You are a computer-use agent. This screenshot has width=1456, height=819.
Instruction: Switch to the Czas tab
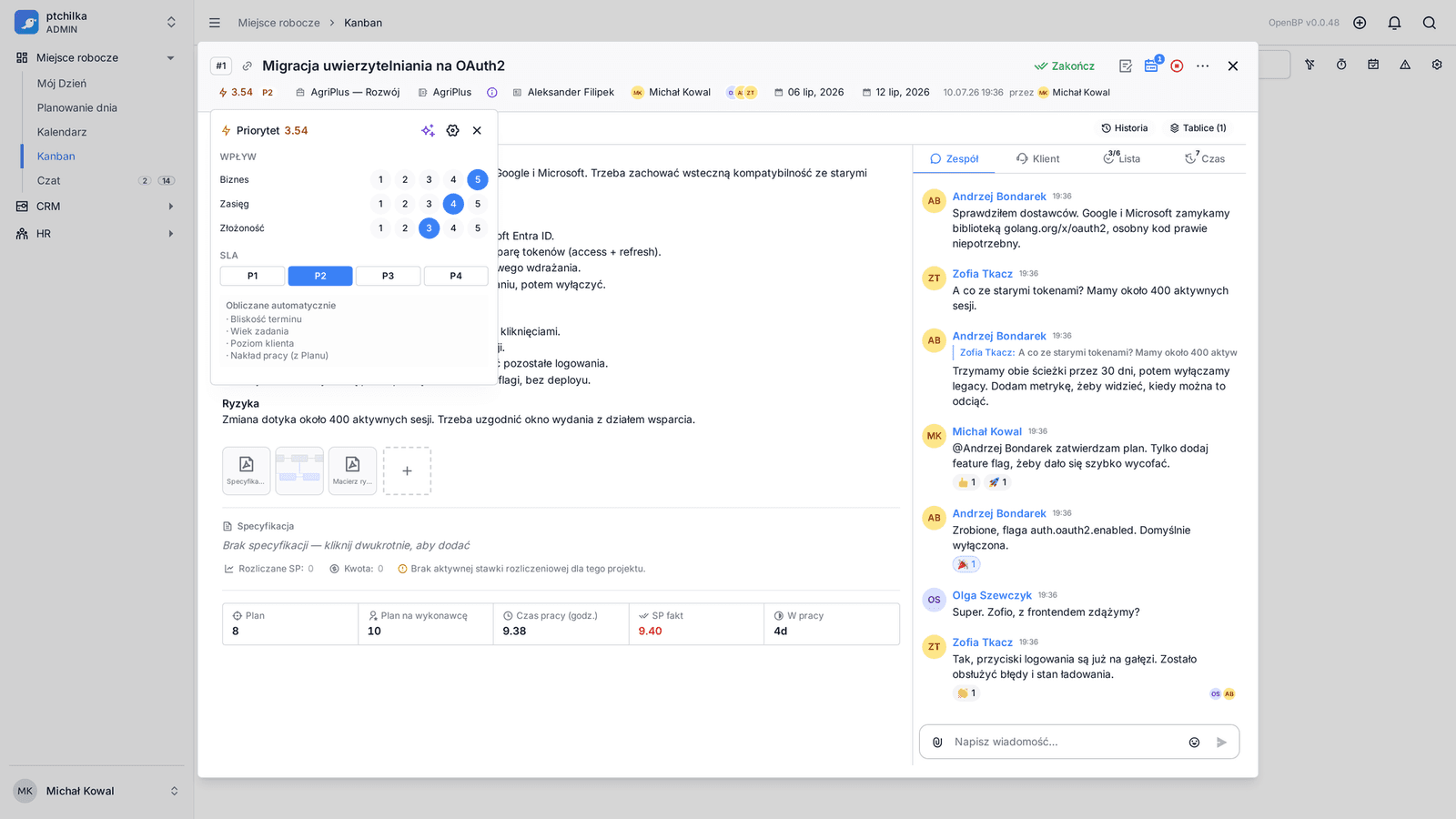pyautogui.click(x=1205, y=158)
